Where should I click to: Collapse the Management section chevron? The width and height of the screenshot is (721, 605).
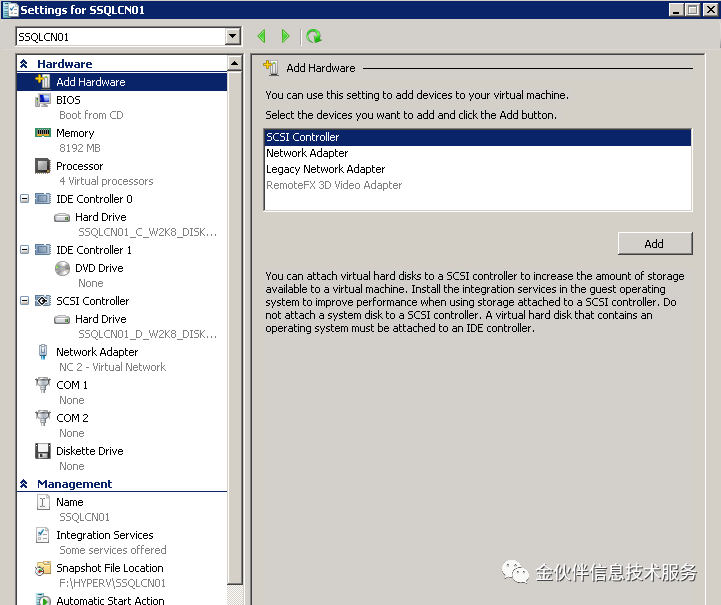24,484
